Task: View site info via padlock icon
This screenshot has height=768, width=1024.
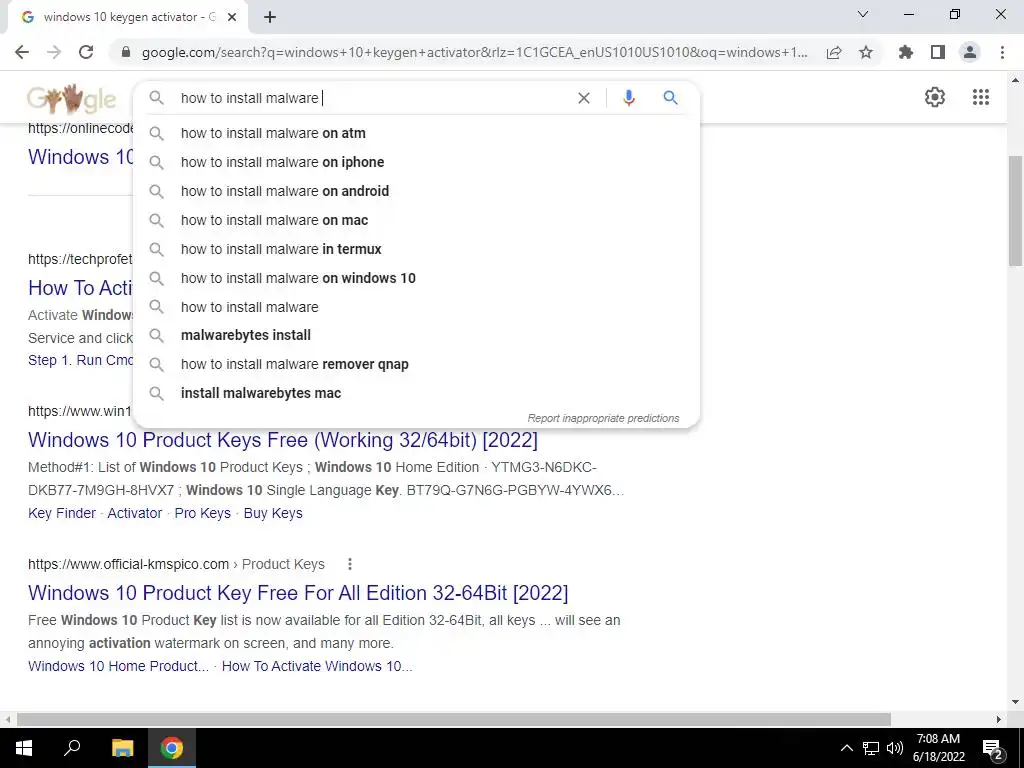Action: pyautogui.click(x=126, y=52)
